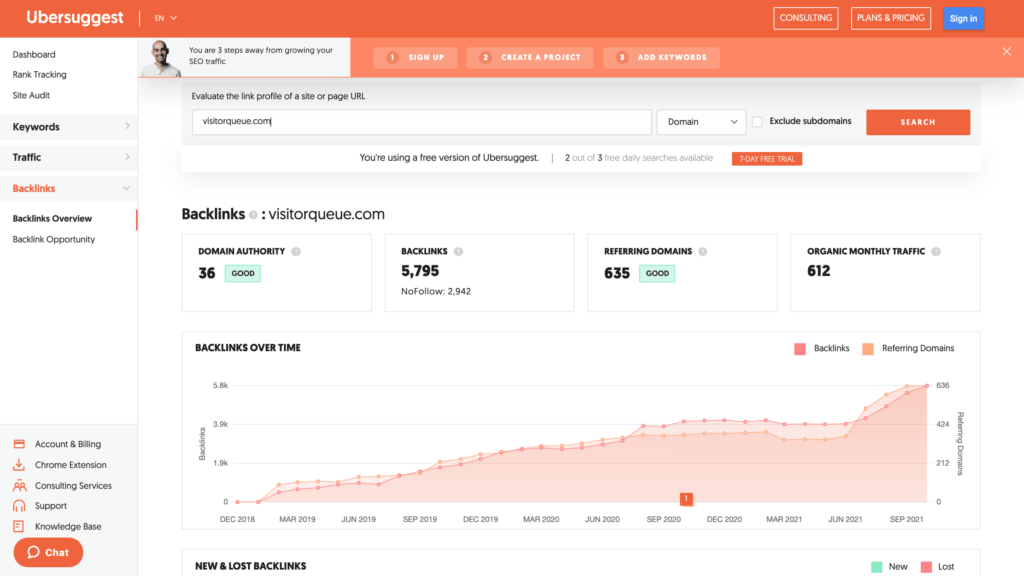
Task: Click the avatar photo in the banner
Action: 162,58
